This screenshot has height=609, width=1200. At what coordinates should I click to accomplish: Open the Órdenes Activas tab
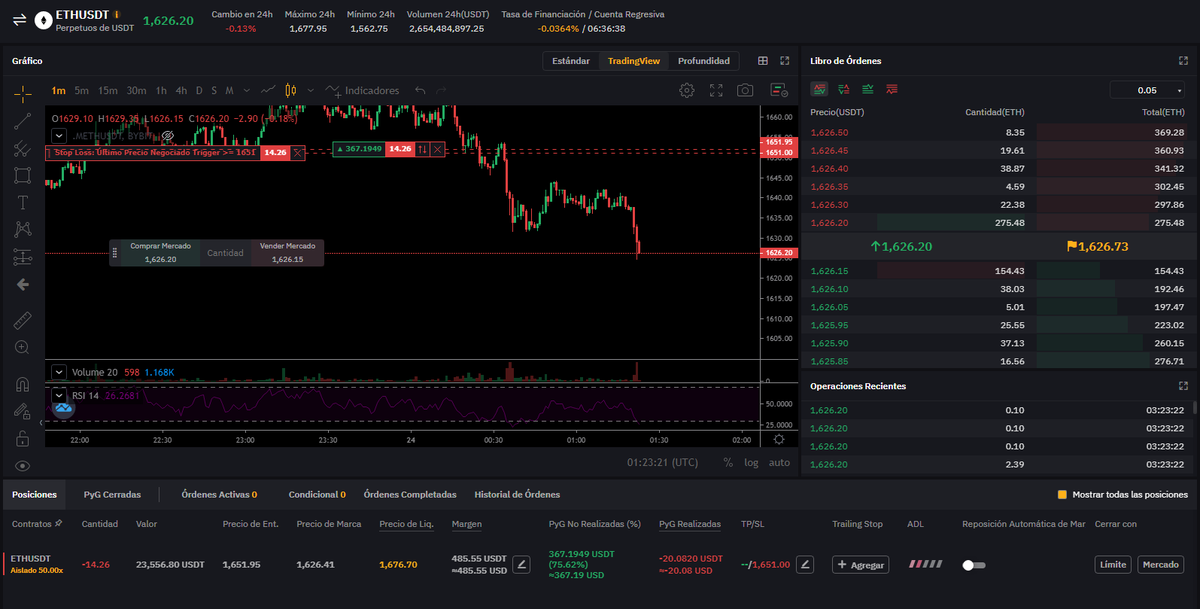(219, 494)
